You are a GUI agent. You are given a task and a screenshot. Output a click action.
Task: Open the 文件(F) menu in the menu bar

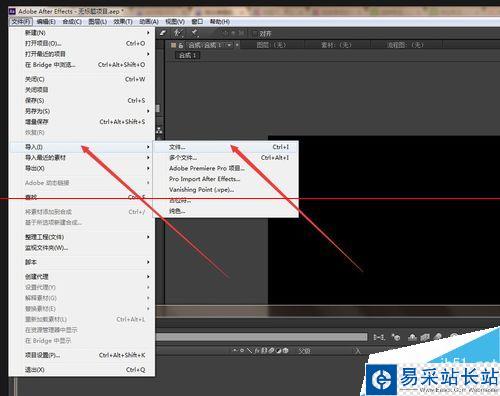(21, 22)
